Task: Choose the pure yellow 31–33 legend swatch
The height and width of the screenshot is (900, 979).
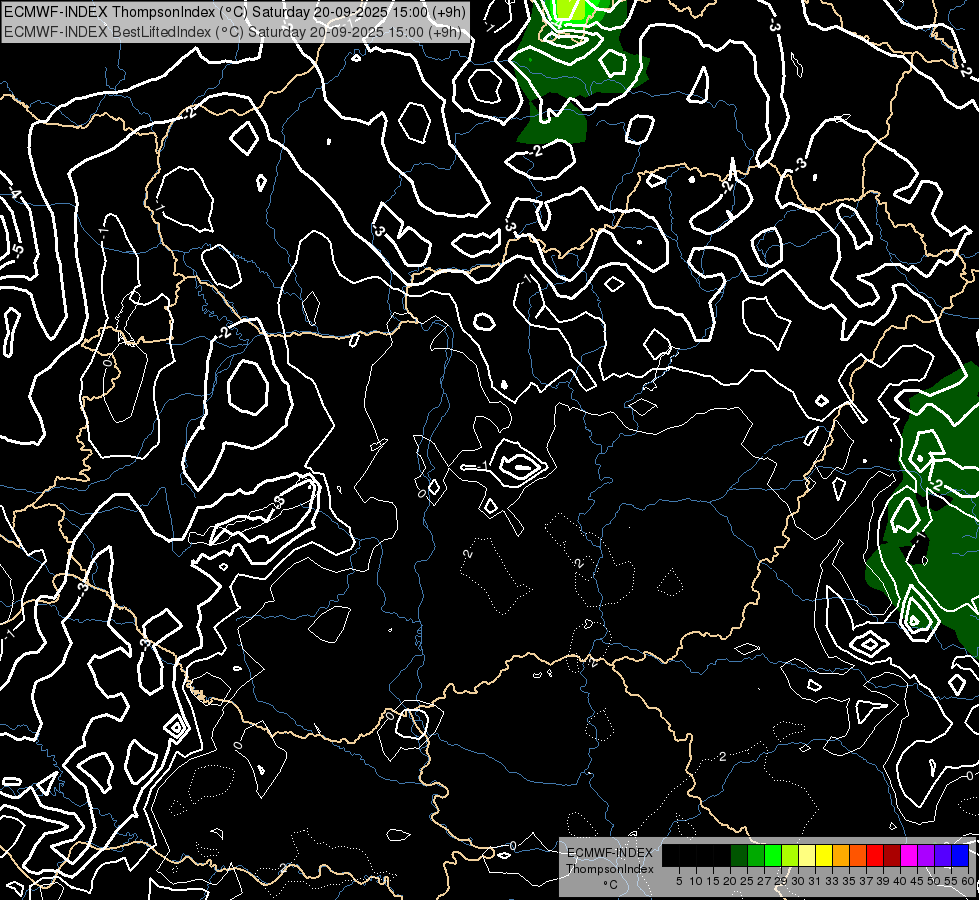Action: [824, 855]
